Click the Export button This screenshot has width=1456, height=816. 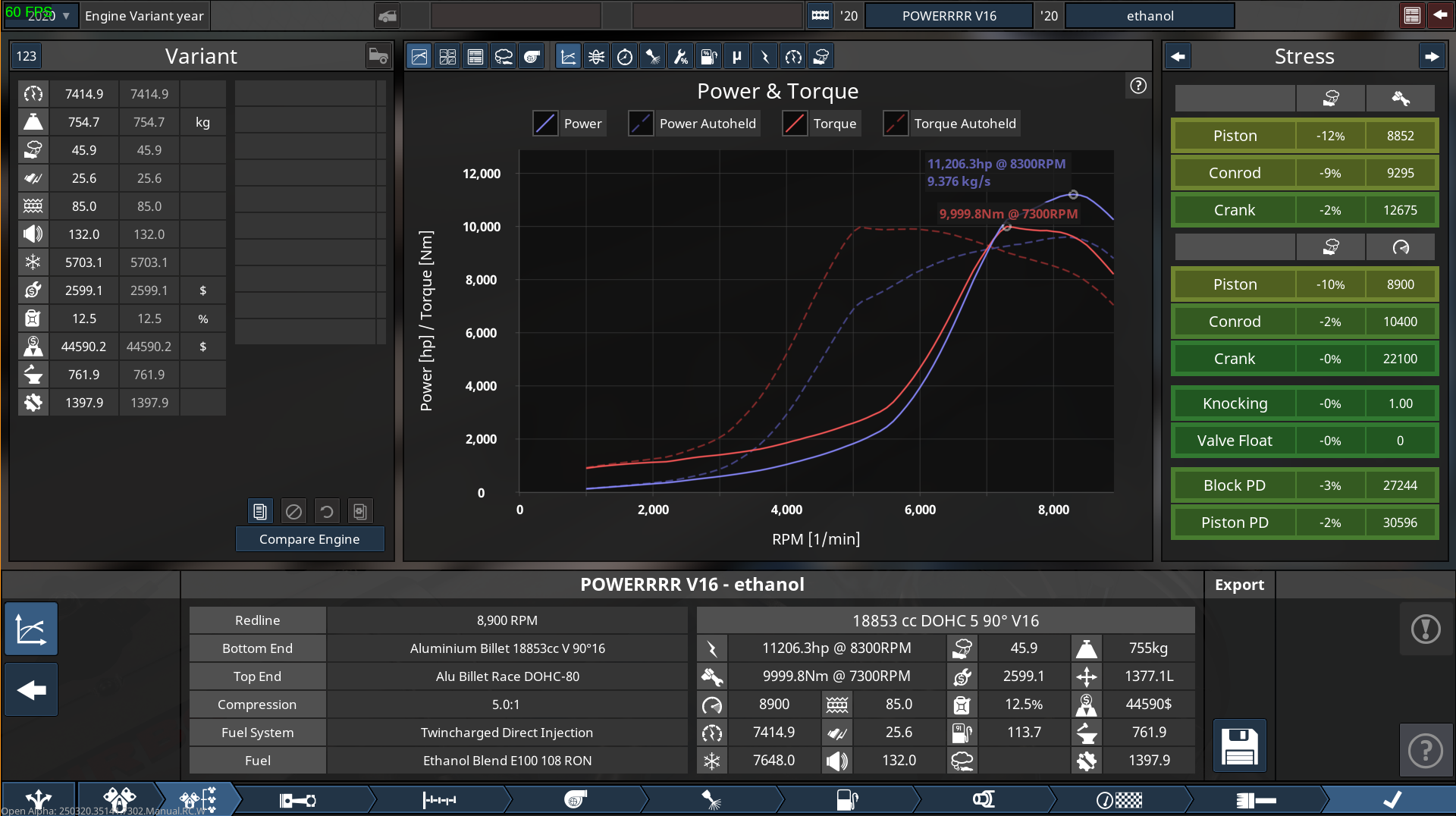[x=1239, y=585]
